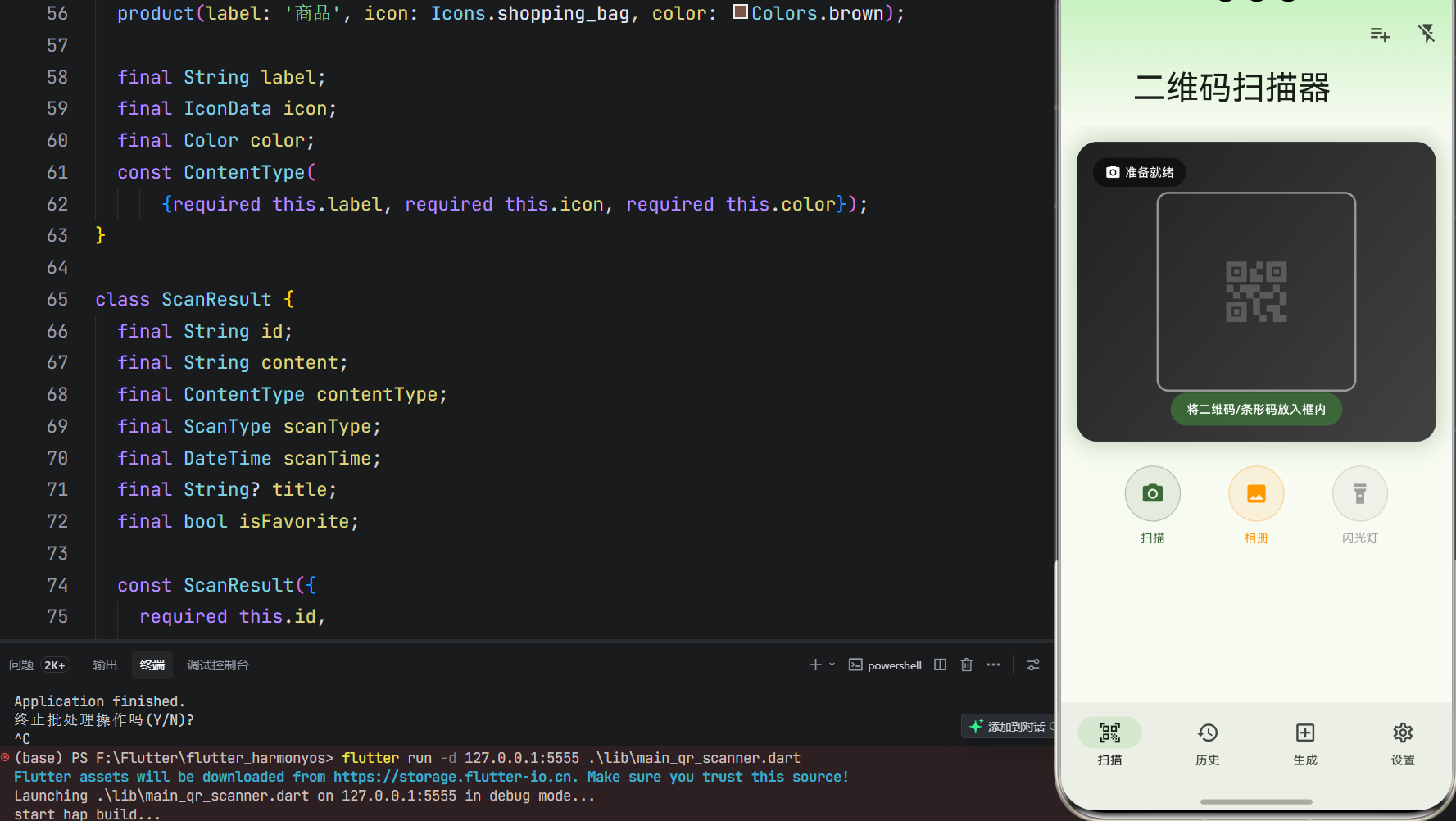Tap the playlist-add icon in scanner header

pyautogui.click(x=1380, y=34)
